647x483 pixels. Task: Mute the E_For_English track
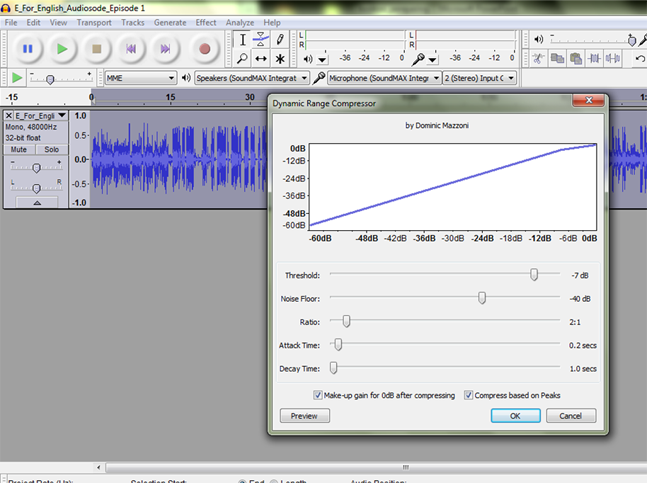coord(19,149)
